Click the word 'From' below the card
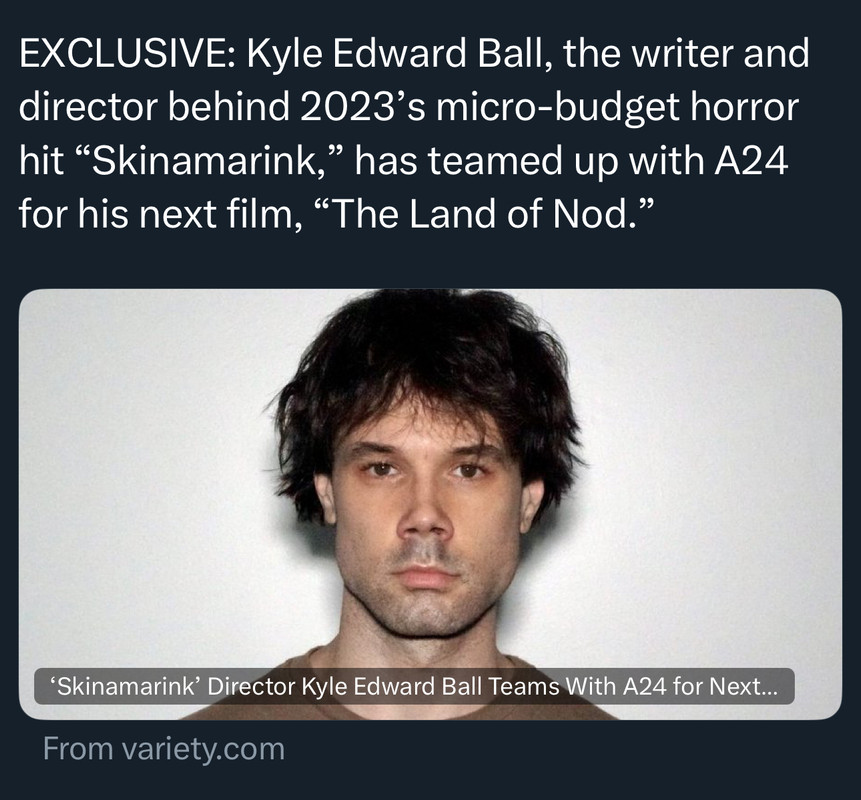This screenshot has width=861, height=800. 77,749
